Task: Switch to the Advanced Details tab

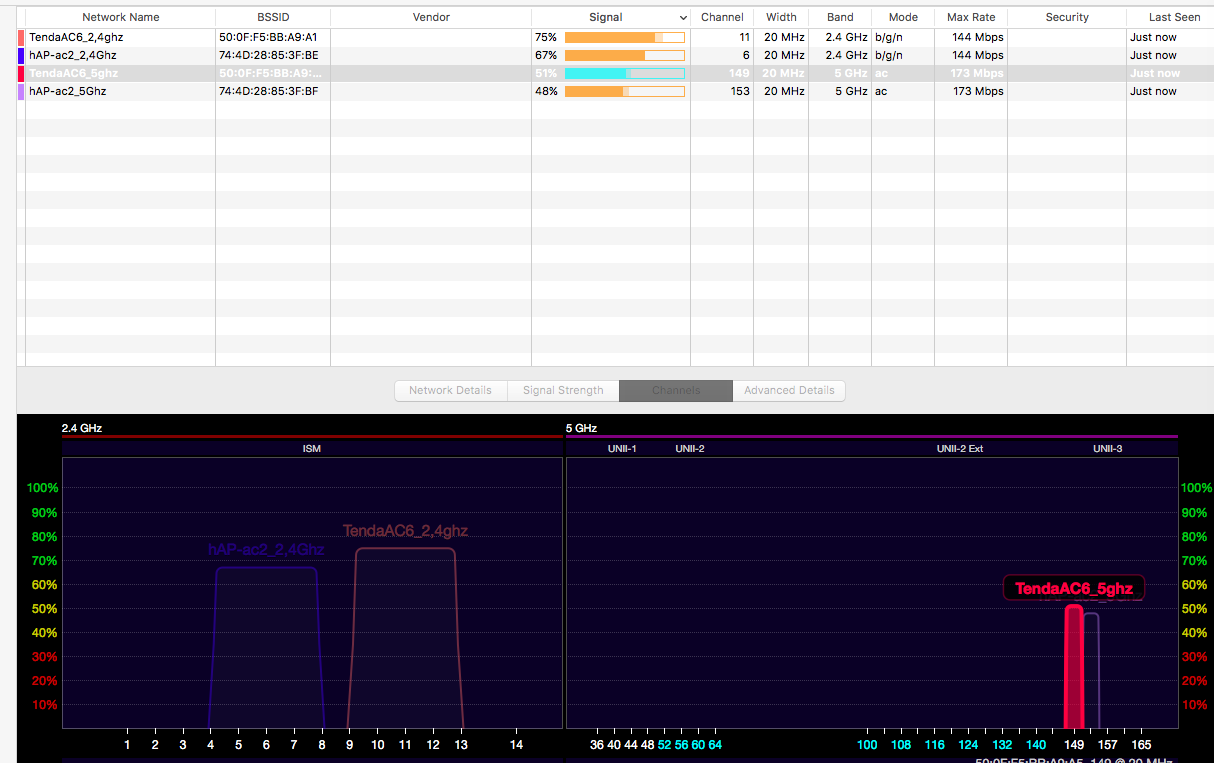Action: pyautogui.click(x=789, y=390)
